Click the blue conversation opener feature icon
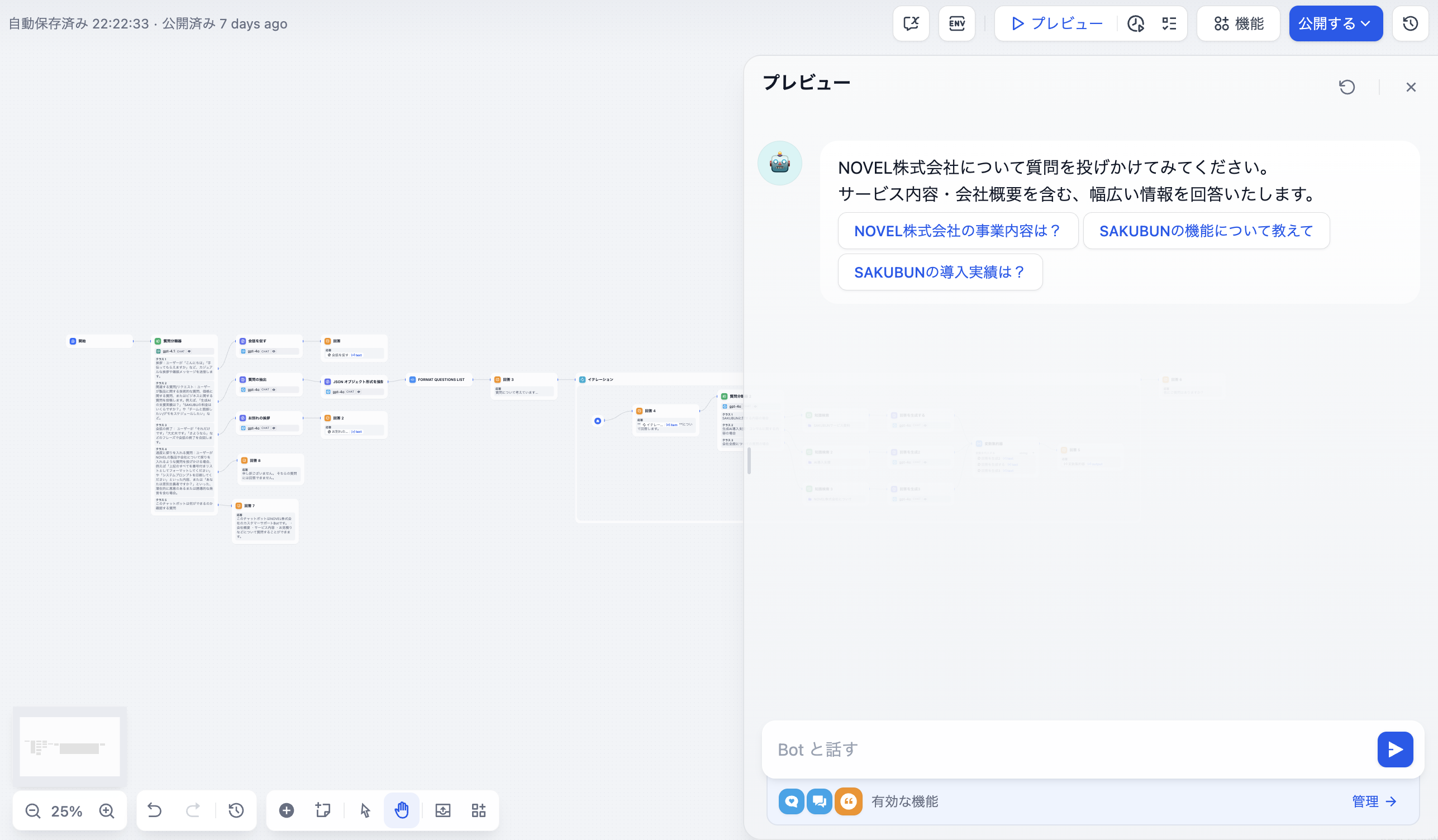The height and width of the screenshot is (840, 1438). click(x=792, y=801)
